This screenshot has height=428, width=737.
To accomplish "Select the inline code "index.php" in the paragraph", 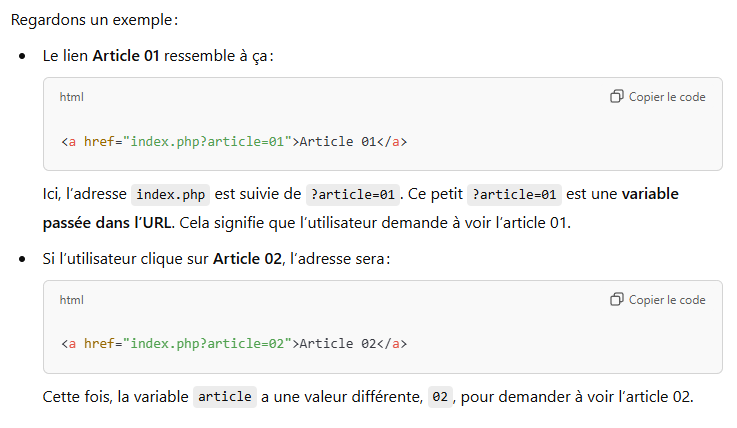I will pyautogui.click(x=170, y=194).
